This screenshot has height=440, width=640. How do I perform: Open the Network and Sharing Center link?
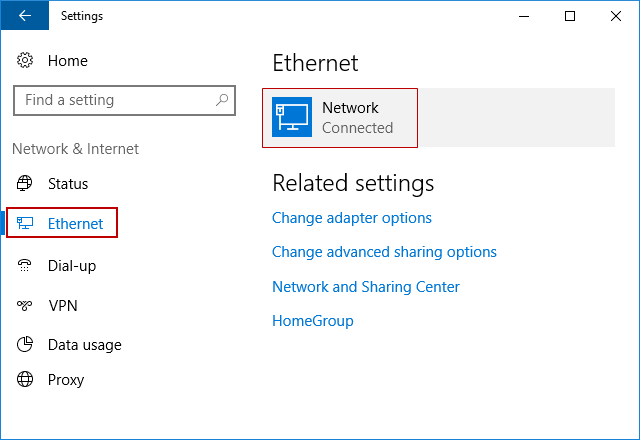366,287
